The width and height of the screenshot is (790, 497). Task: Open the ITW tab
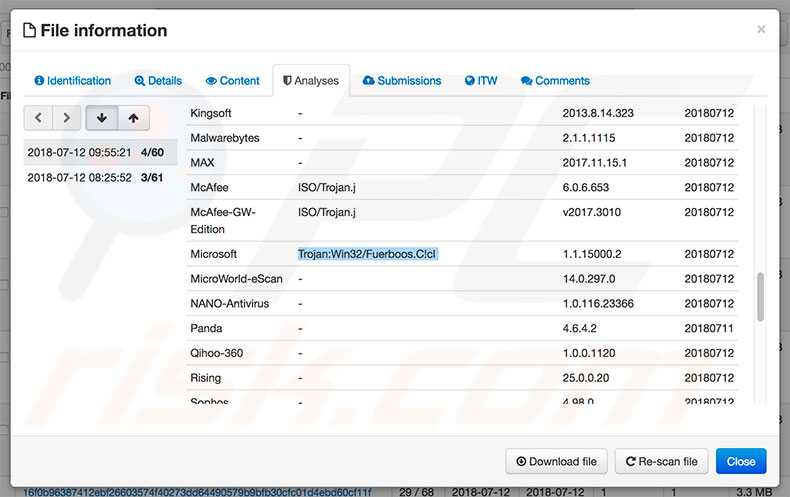(481, 81)
